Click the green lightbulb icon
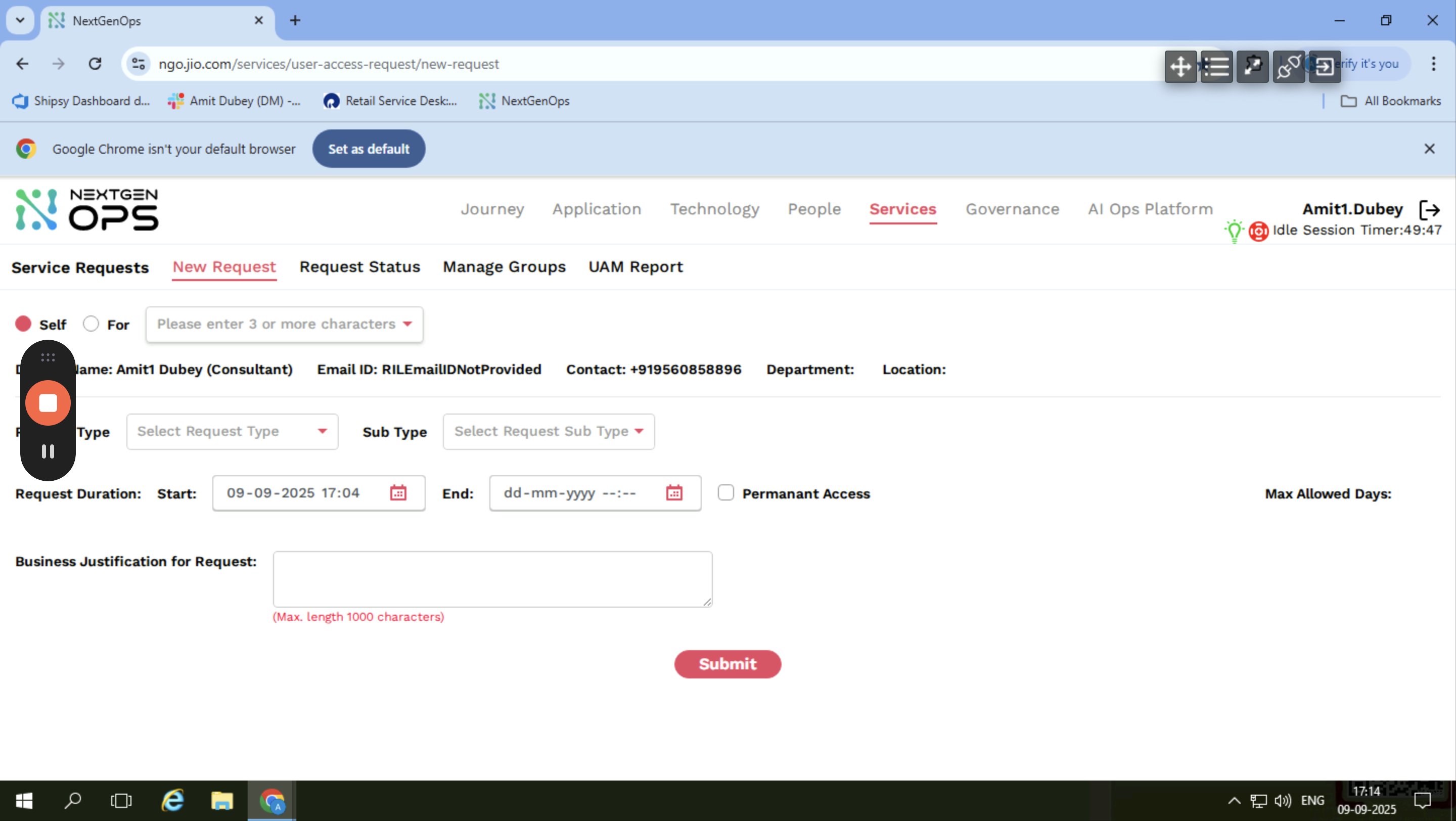1456x821 pixels. (1234, 231)
